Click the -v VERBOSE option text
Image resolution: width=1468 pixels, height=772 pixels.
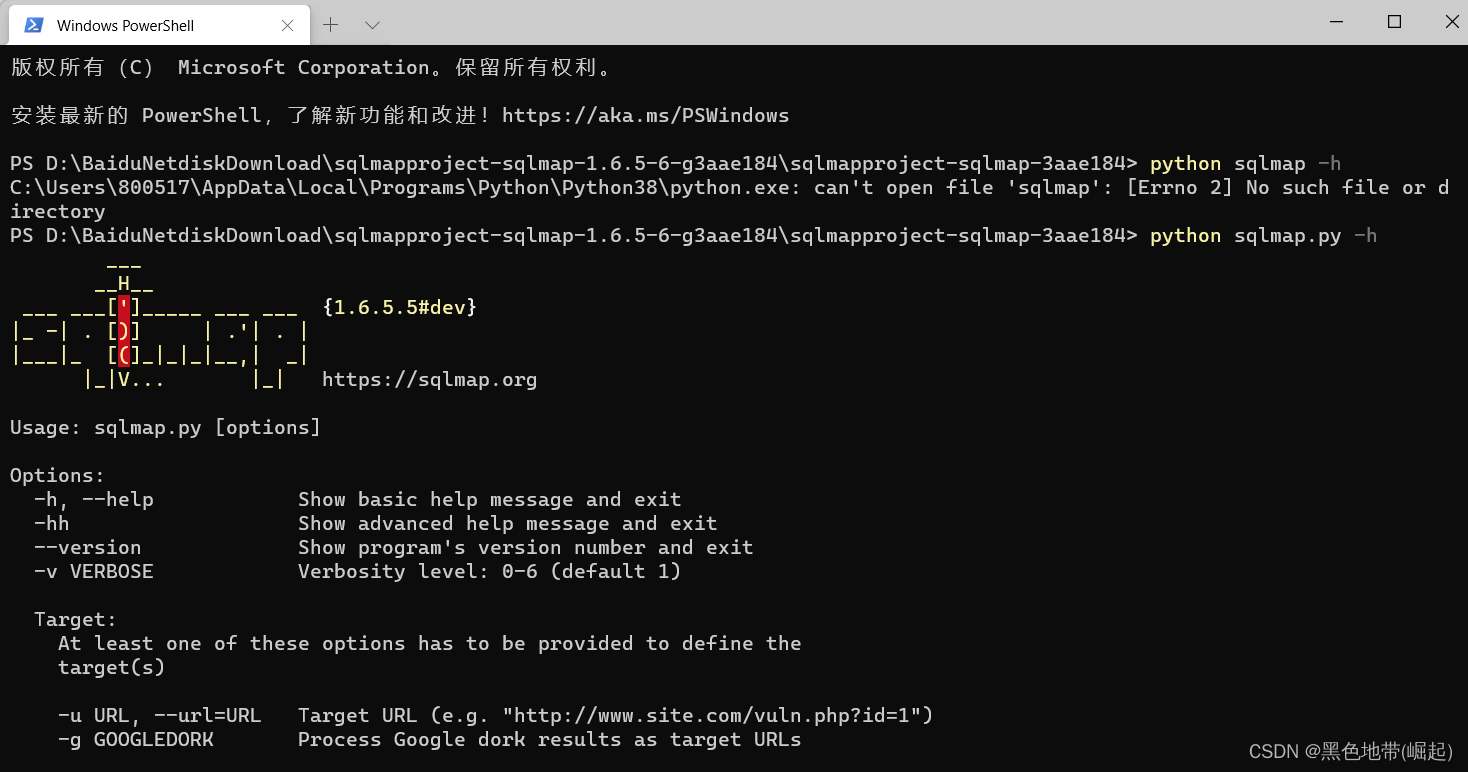(93, 571)
